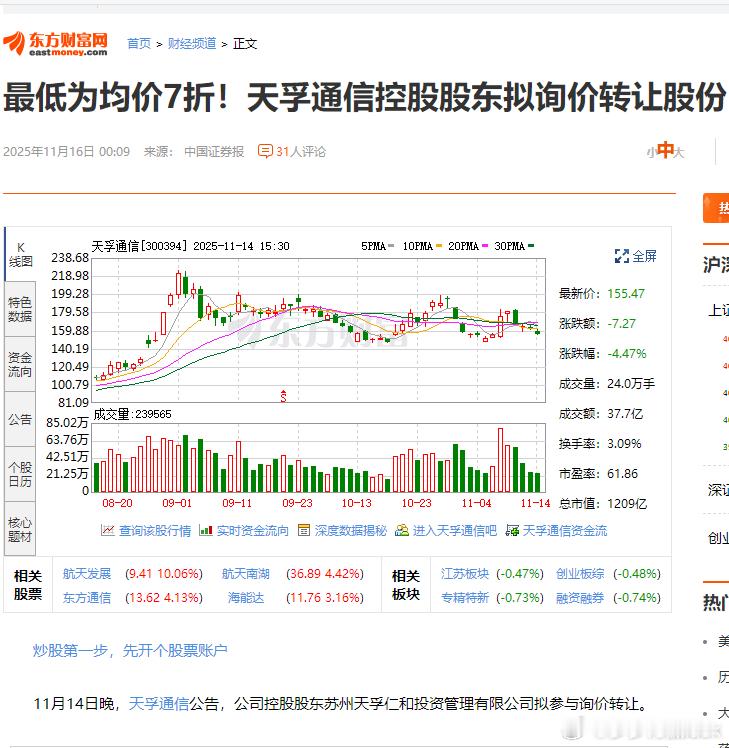This screenshot has width=729, height=748.
Task: Open the 公告 tab
Action: tap(20, 419)
